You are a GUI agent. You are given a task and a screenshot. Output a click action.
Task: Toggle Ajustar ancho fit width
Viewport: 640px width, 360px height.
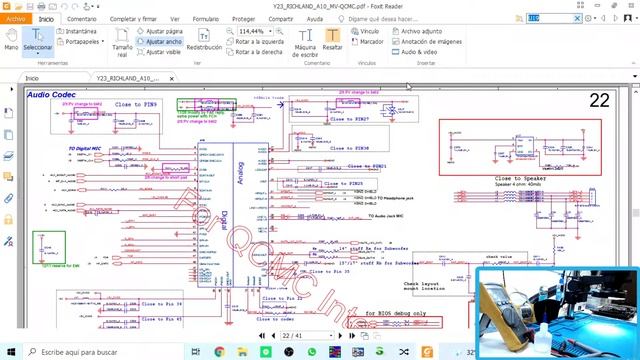pyautogui.click(x=160, y=42)
